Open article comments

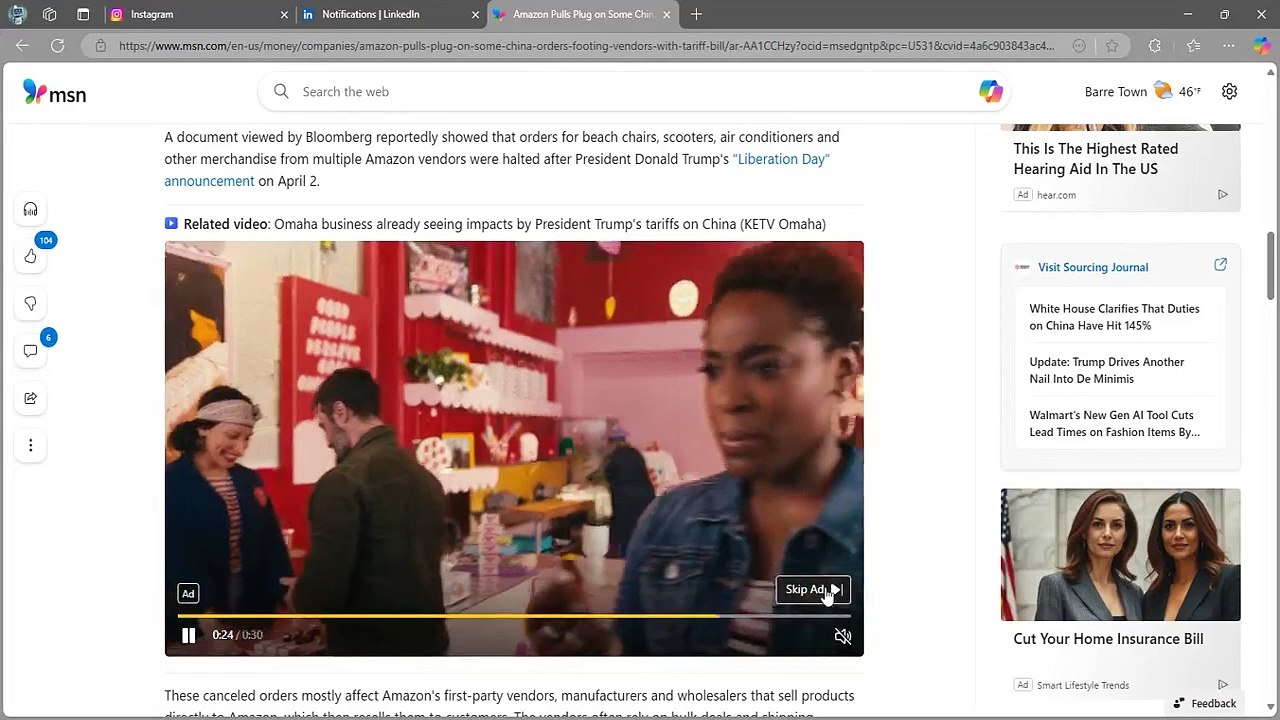(x=30, y=351)
